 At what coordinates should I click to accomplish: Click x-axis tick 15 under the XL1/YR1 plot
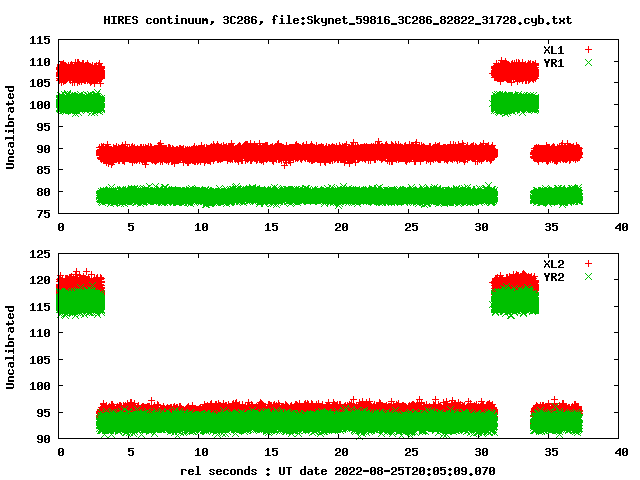pos(271,227)
